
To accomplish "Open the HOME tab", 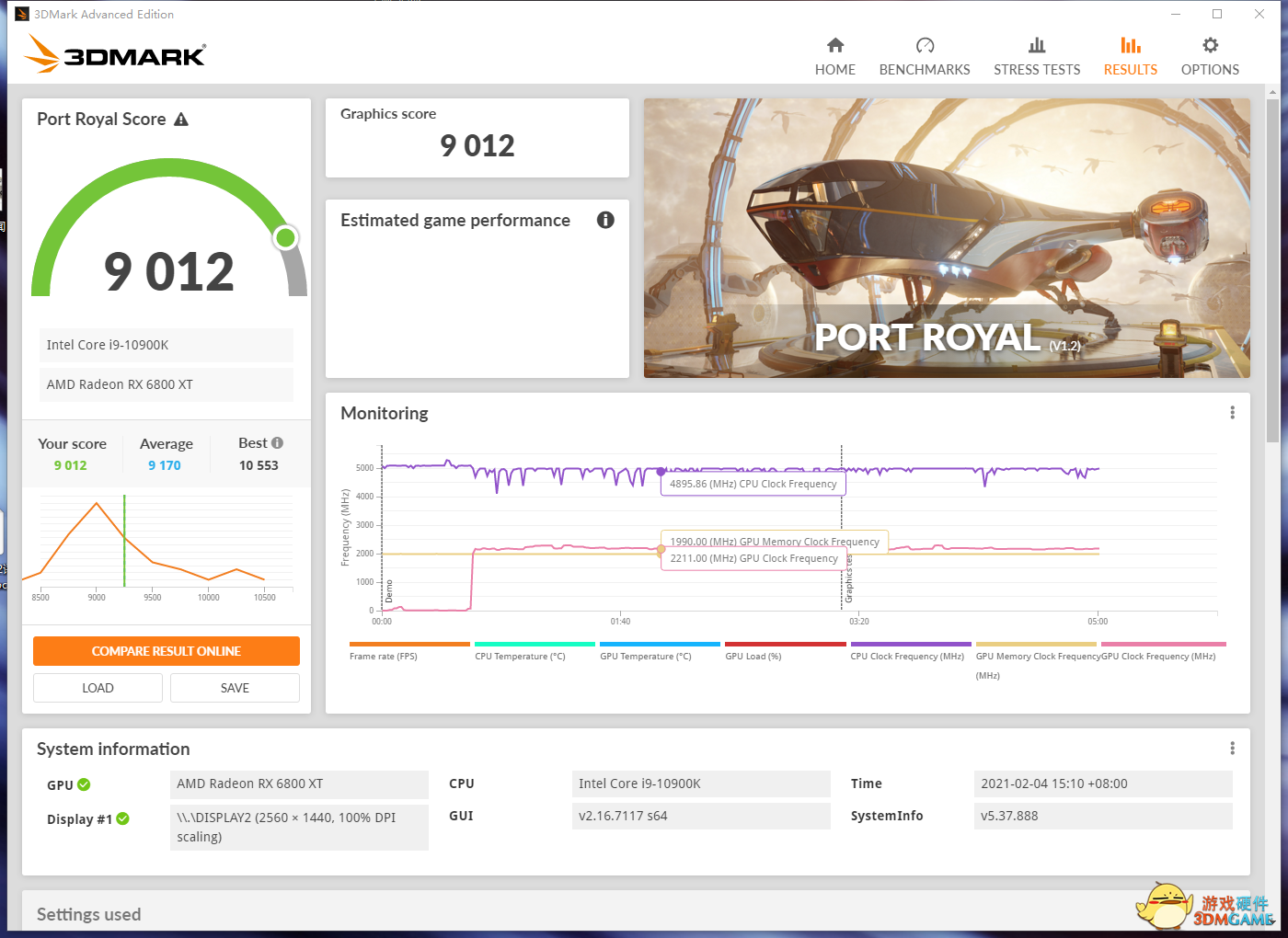I will [x=834, y=57].
